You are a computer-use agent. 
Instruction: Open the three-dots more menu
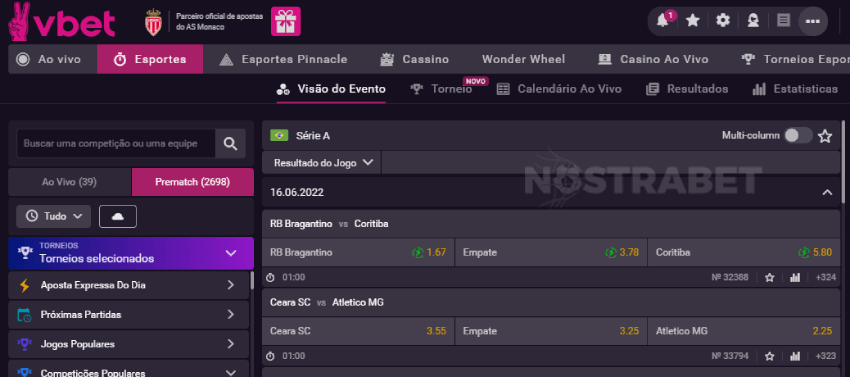tap(813, 21)
